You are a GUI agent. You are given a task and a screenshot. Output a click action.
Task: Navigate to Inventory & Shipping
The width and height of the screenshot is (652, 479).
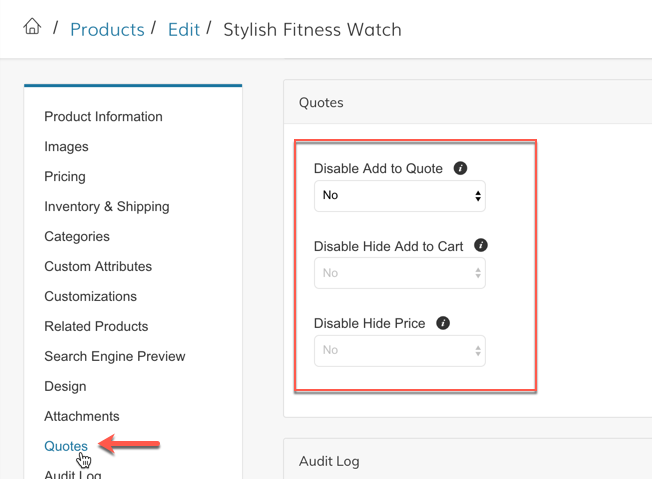[x=106, y=207]
